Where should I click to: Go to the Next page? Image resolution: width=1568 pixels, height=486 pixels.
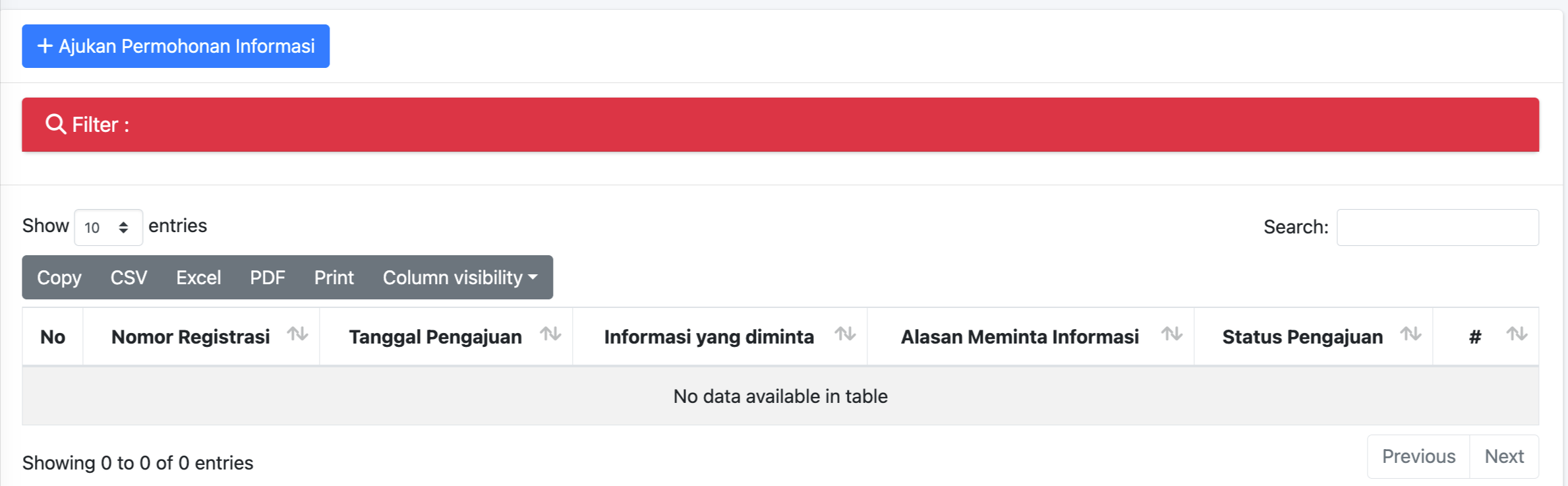pos(1504,456)
